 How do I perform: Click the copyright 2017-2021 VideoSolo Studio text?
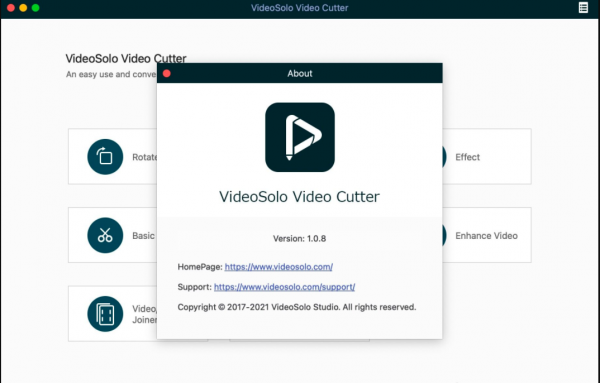click(x=297, y=307)
